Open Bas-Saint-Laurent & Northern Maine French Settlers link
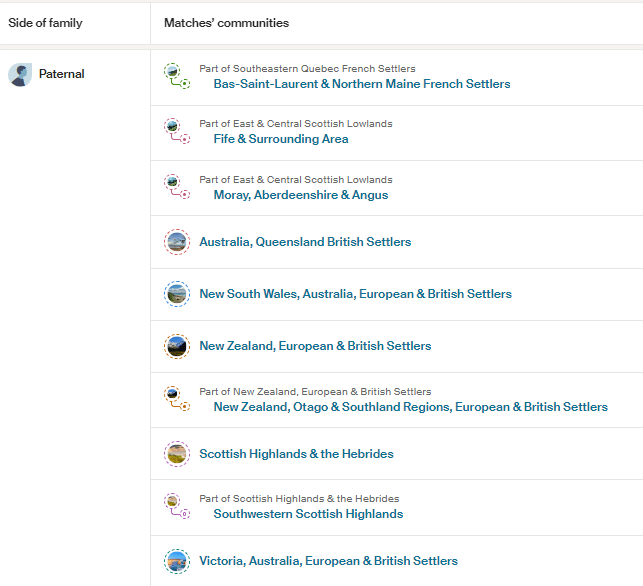Image resolution: width=643 pixels, height=586 pixels. (361, 84)
